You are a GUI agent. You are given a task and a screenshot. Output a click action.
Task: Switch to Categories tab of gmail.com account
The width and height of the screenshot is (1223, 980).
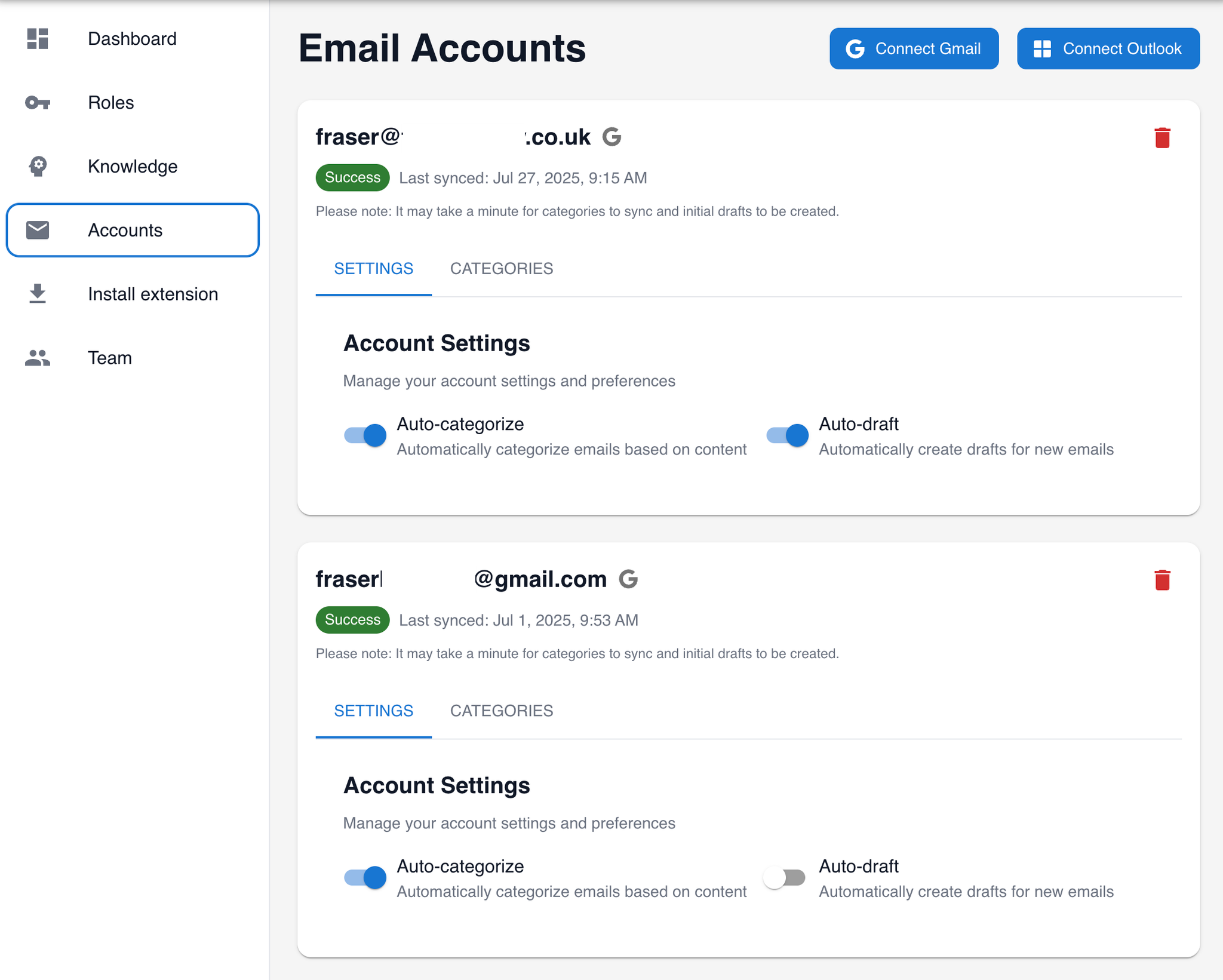coord(501,711)
